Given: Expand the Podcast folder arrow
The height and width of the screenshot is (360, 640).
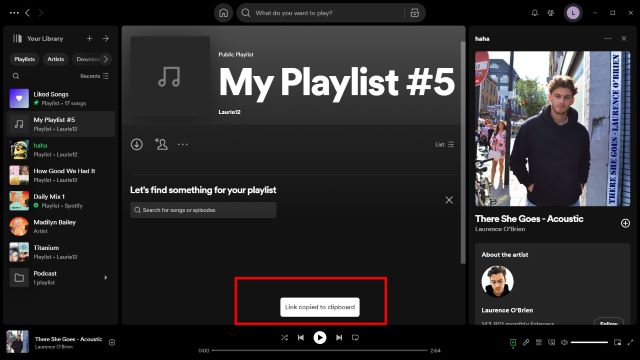Looking at the screenshot, I should [106, 278].
